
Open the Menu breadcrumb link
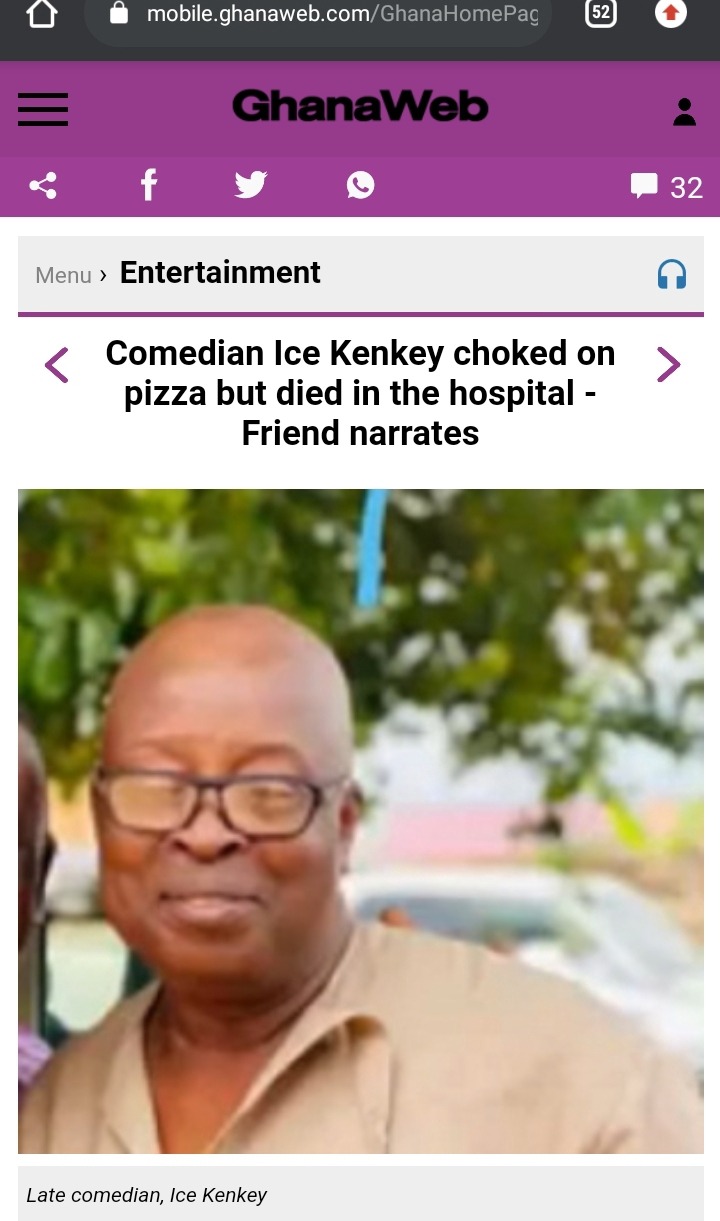(63, 275)
